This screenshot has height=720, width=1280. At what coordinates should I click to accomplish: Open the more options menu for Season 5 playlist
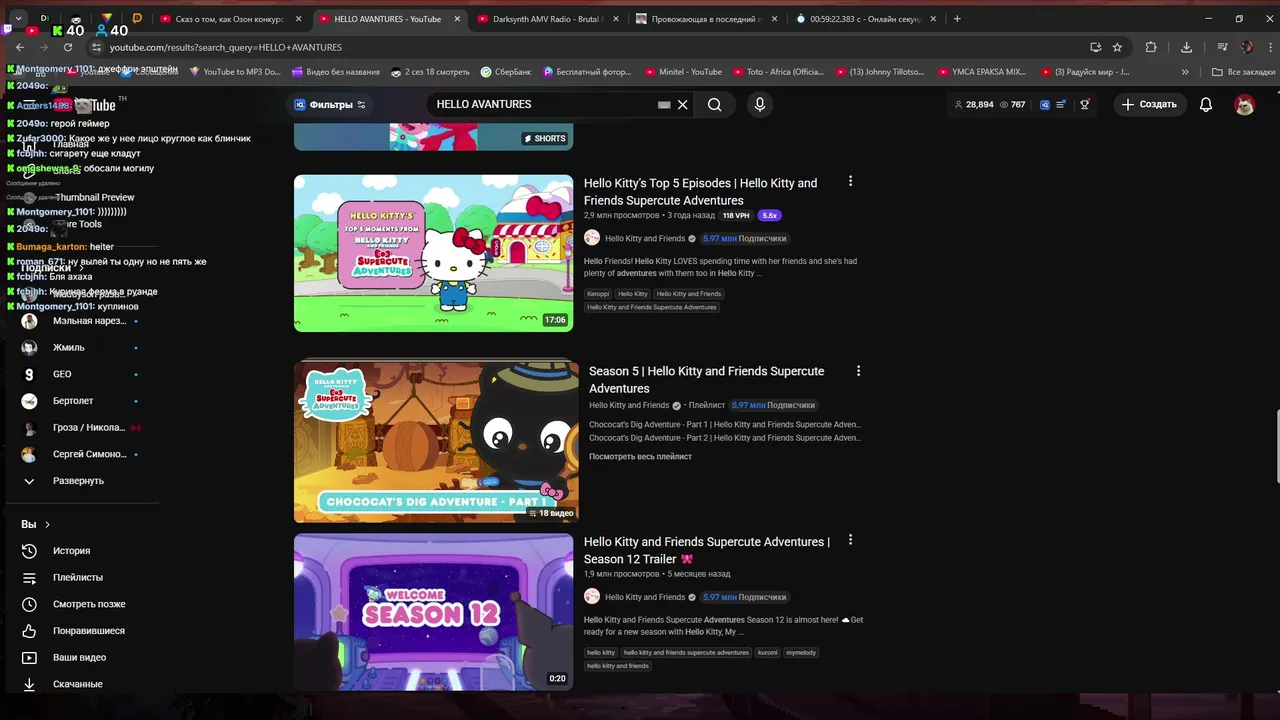[858, 371]
